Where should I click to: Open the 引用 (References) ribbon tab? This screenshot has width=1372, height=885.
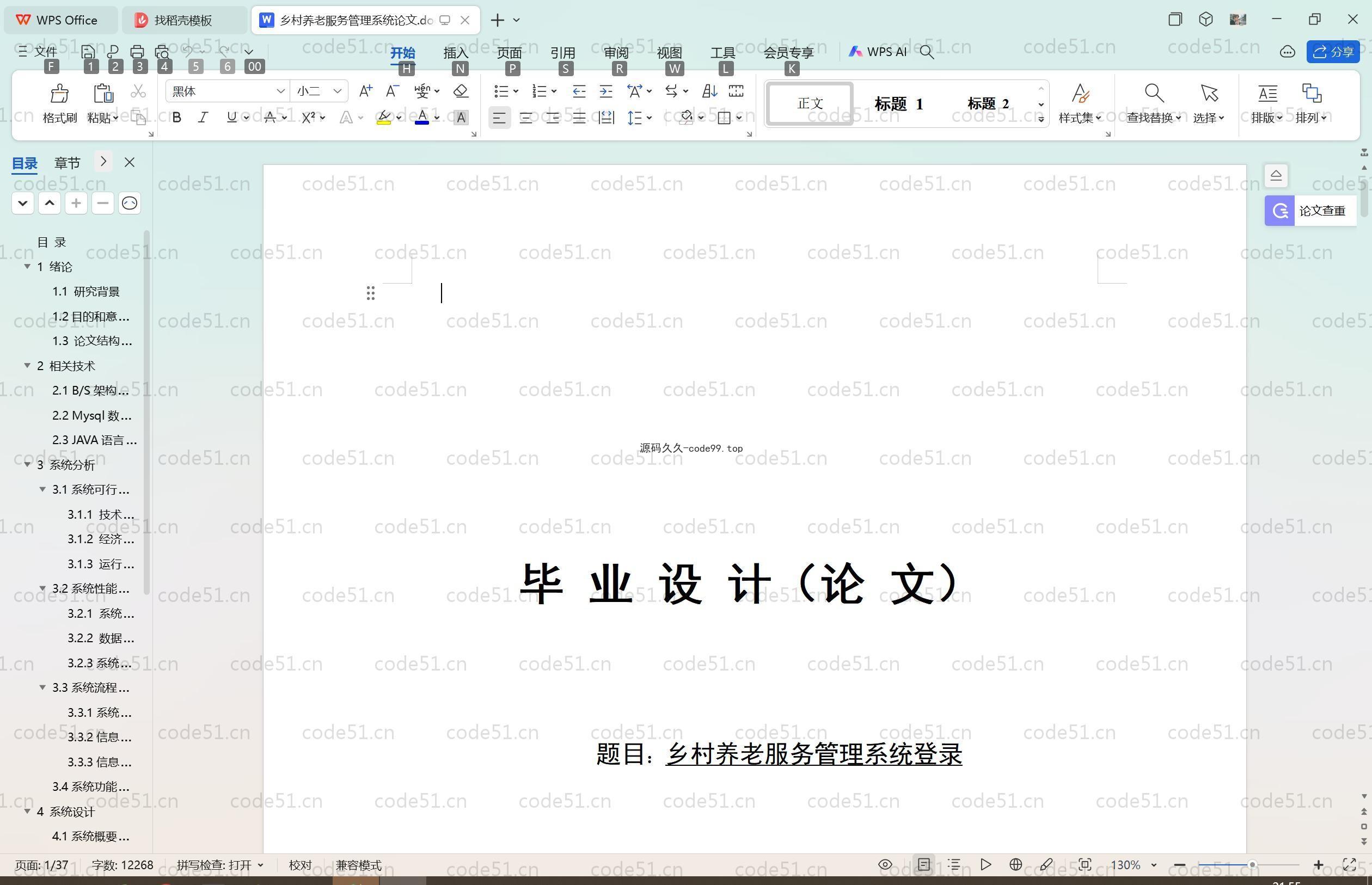tap(563, 52)
